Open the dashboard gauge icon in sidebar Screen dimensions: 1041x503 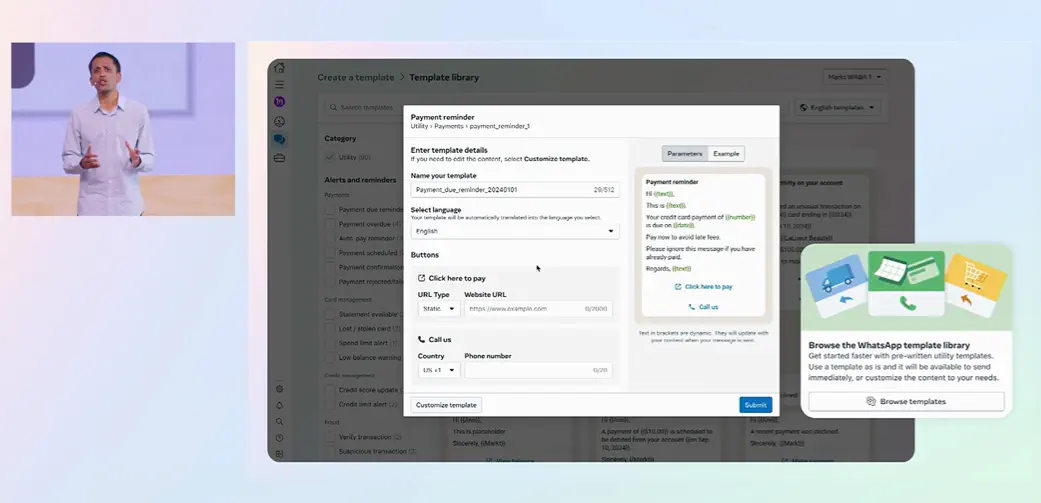coord(280,121)
